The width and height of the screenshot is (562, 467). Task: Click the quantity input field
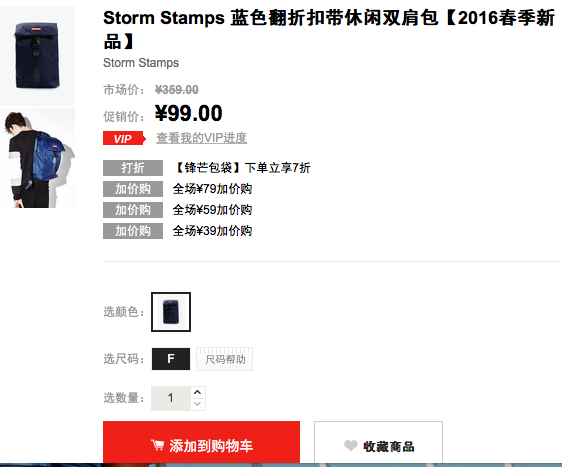tap(171, 398)
